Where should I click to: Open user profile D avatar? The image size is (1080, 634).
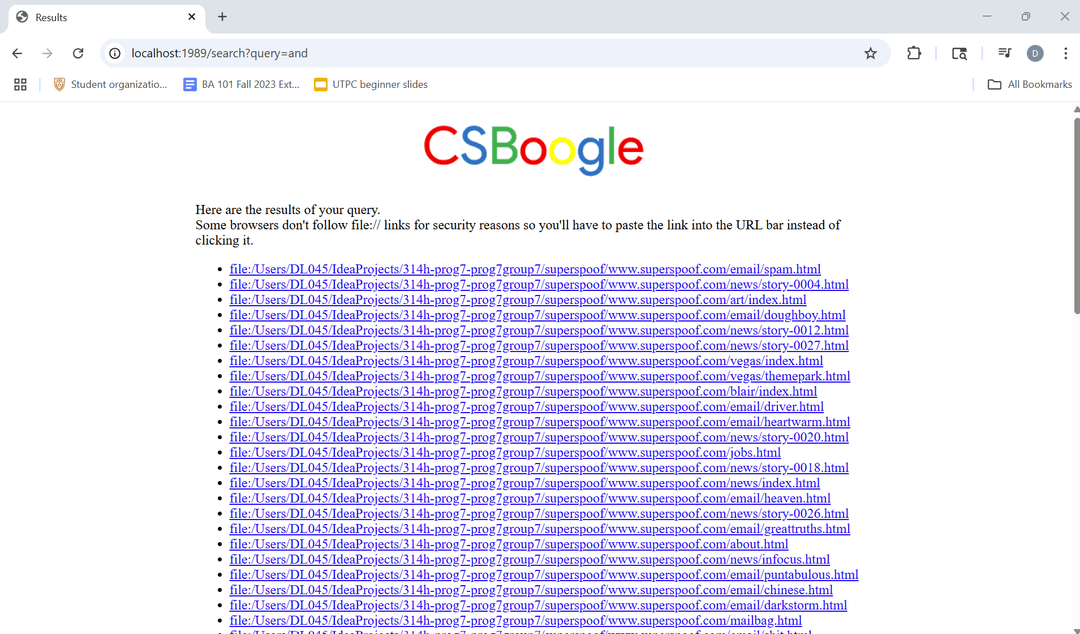[1035, 53]
